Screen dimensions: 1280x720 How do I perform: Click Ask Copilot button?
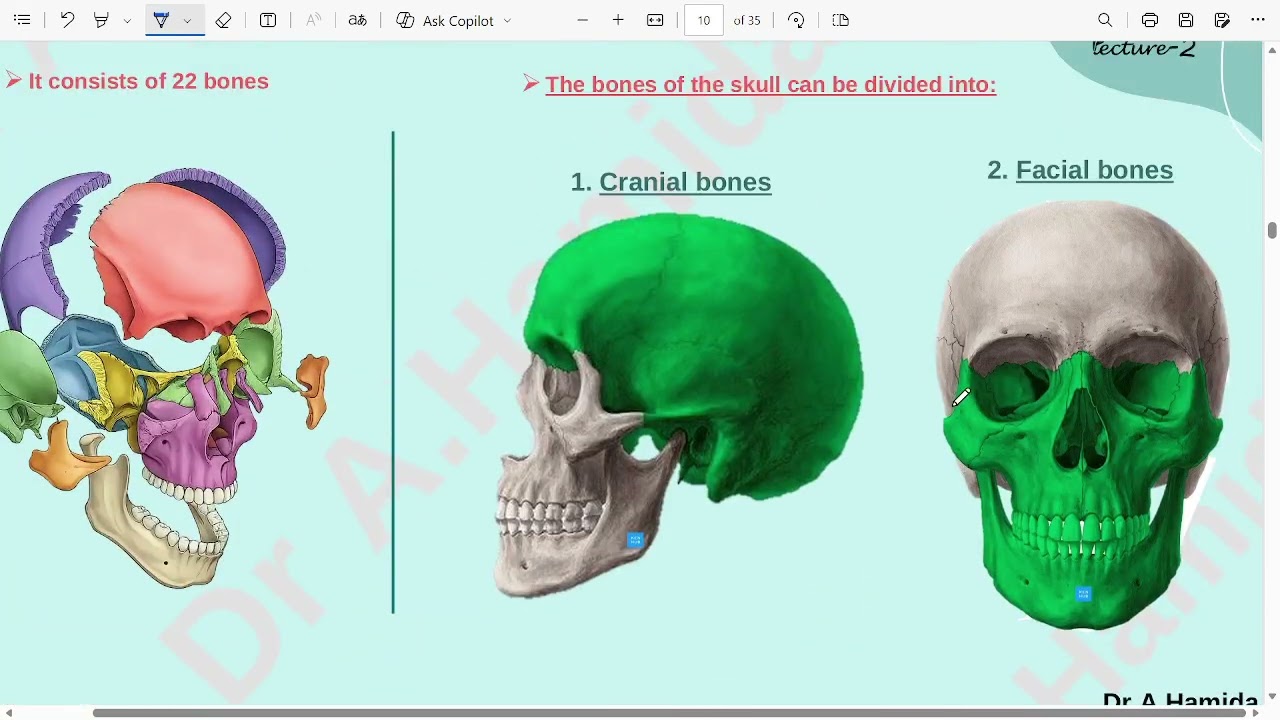[x=447, y=20]
